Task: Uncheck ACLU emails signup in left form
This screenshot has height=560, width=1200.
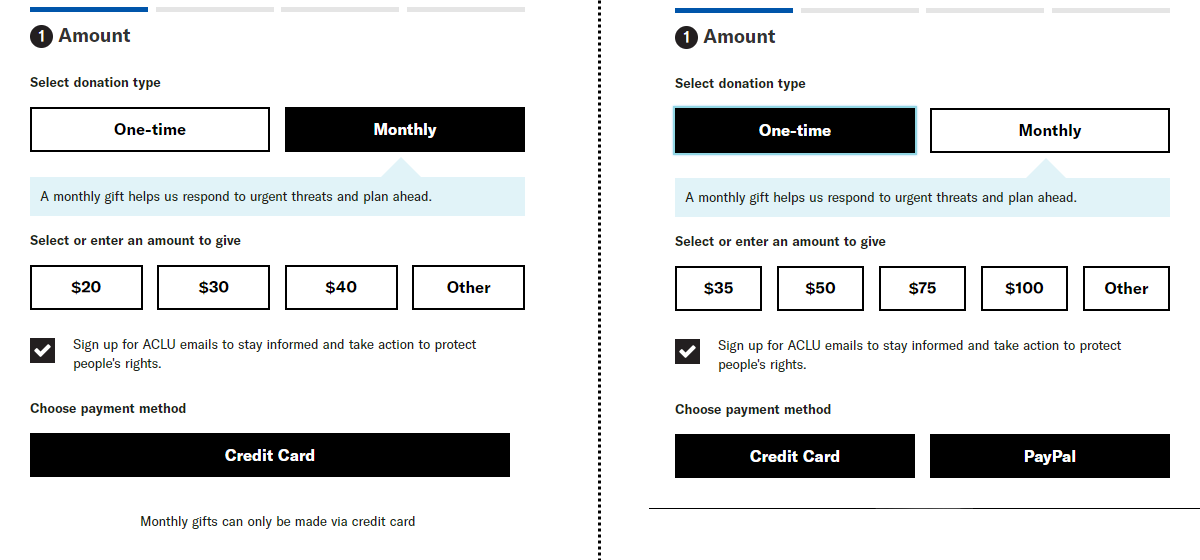Action: tap(43, 351)
